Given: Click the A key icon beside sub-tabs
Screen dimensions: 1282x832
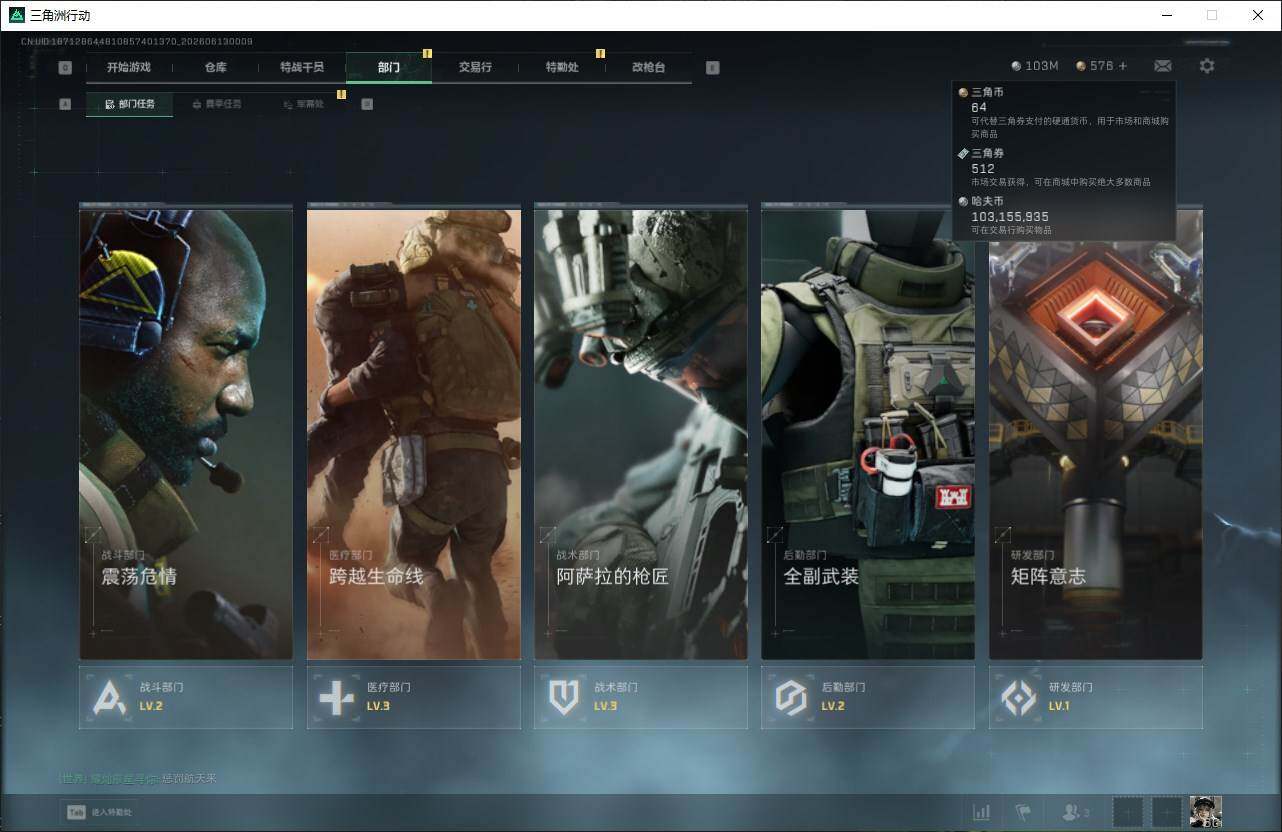Looking at the screenshot, I should [x=65, y=104].
